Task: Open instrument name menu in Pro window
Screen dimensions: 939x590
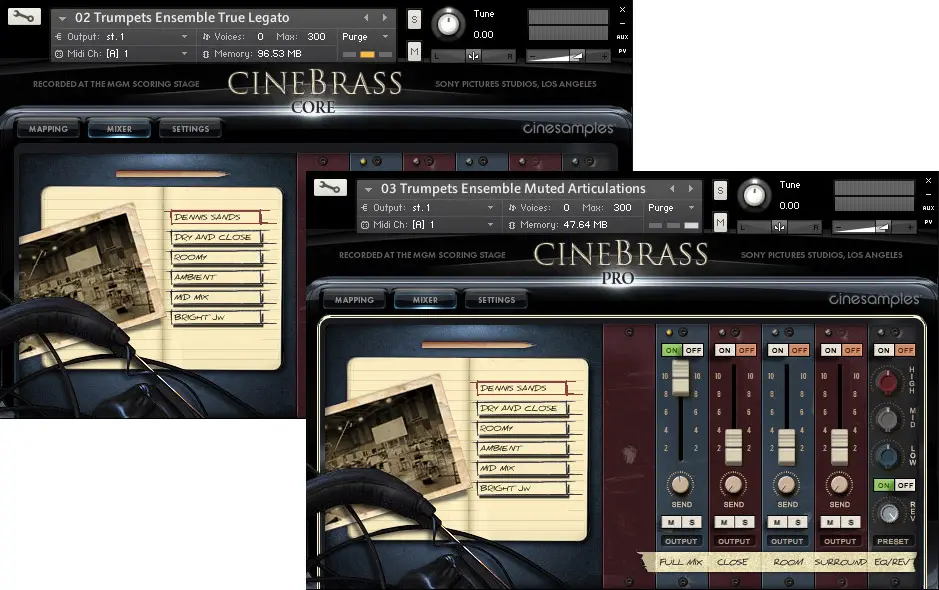Action: [x=368, y=189]
